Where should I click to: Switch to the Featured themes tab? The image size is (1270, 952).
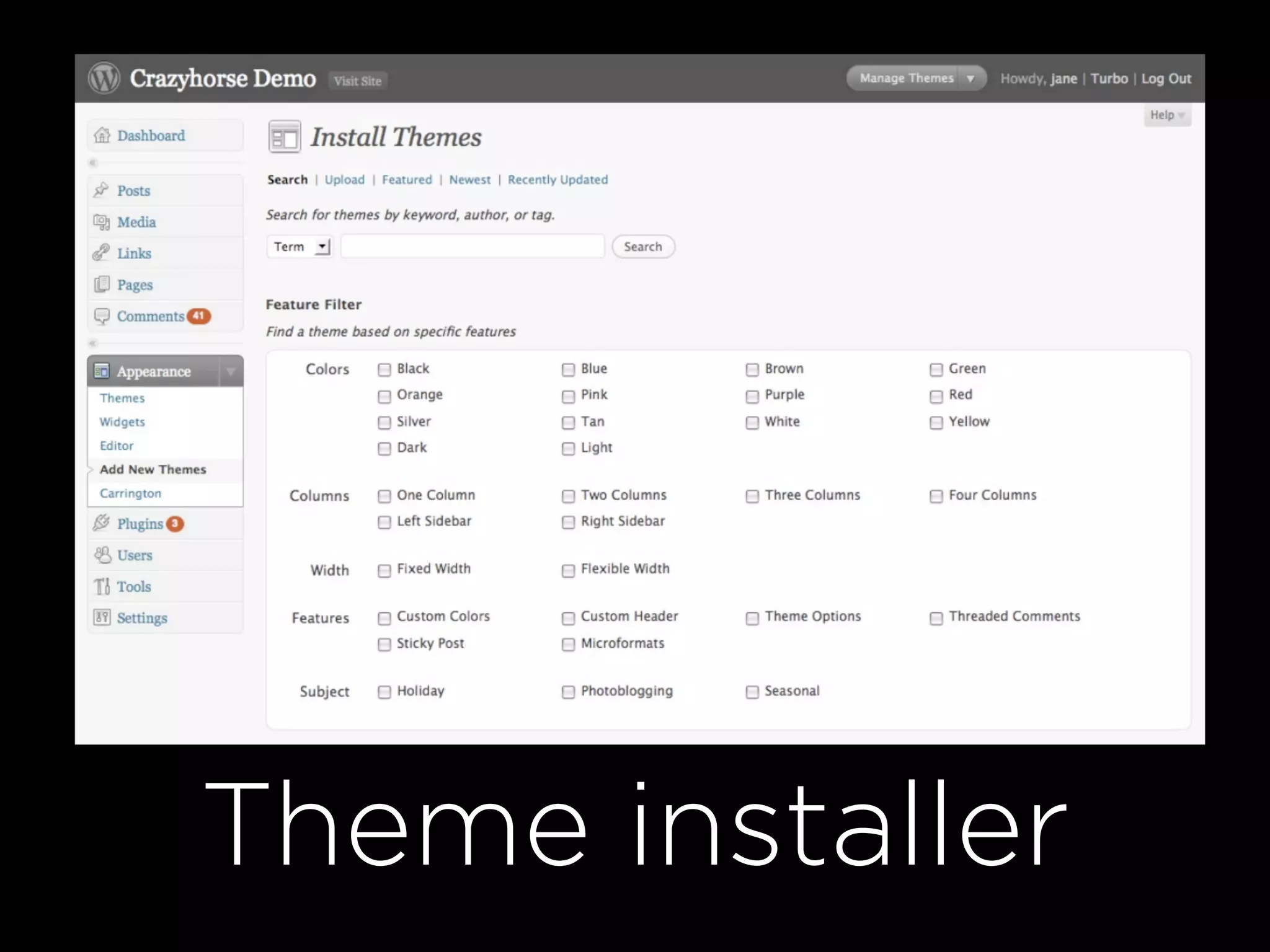[407, 180]
